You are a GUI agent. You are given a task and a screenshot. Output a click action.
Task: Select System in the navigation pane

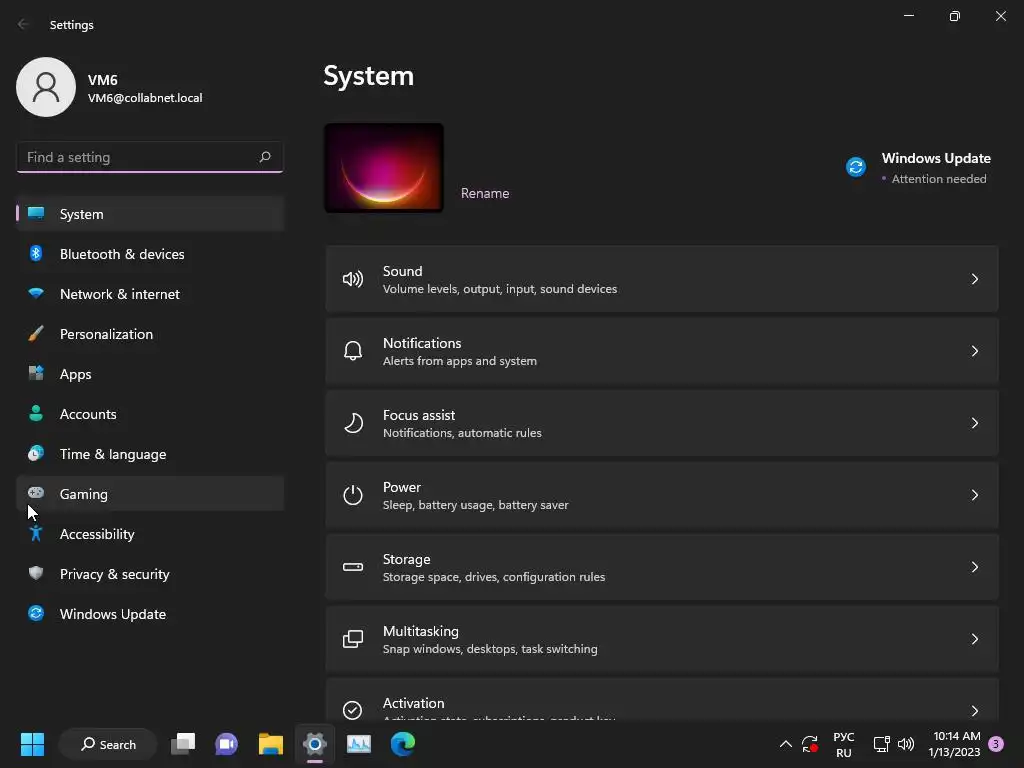pyautogui.click(x=150, y=214)
